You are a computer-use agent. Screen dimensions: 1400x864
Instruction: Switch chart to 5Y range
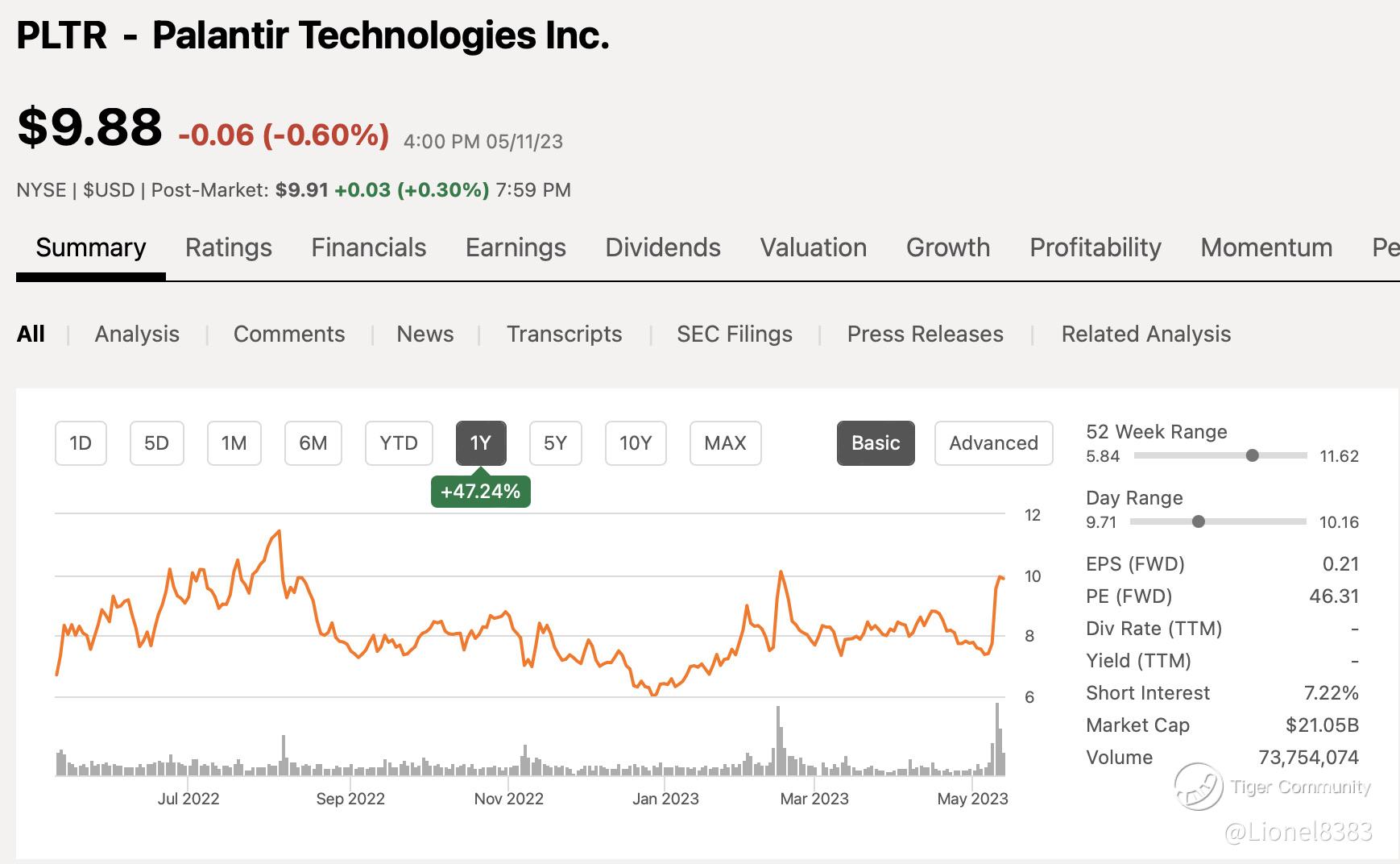coord(555,443)
